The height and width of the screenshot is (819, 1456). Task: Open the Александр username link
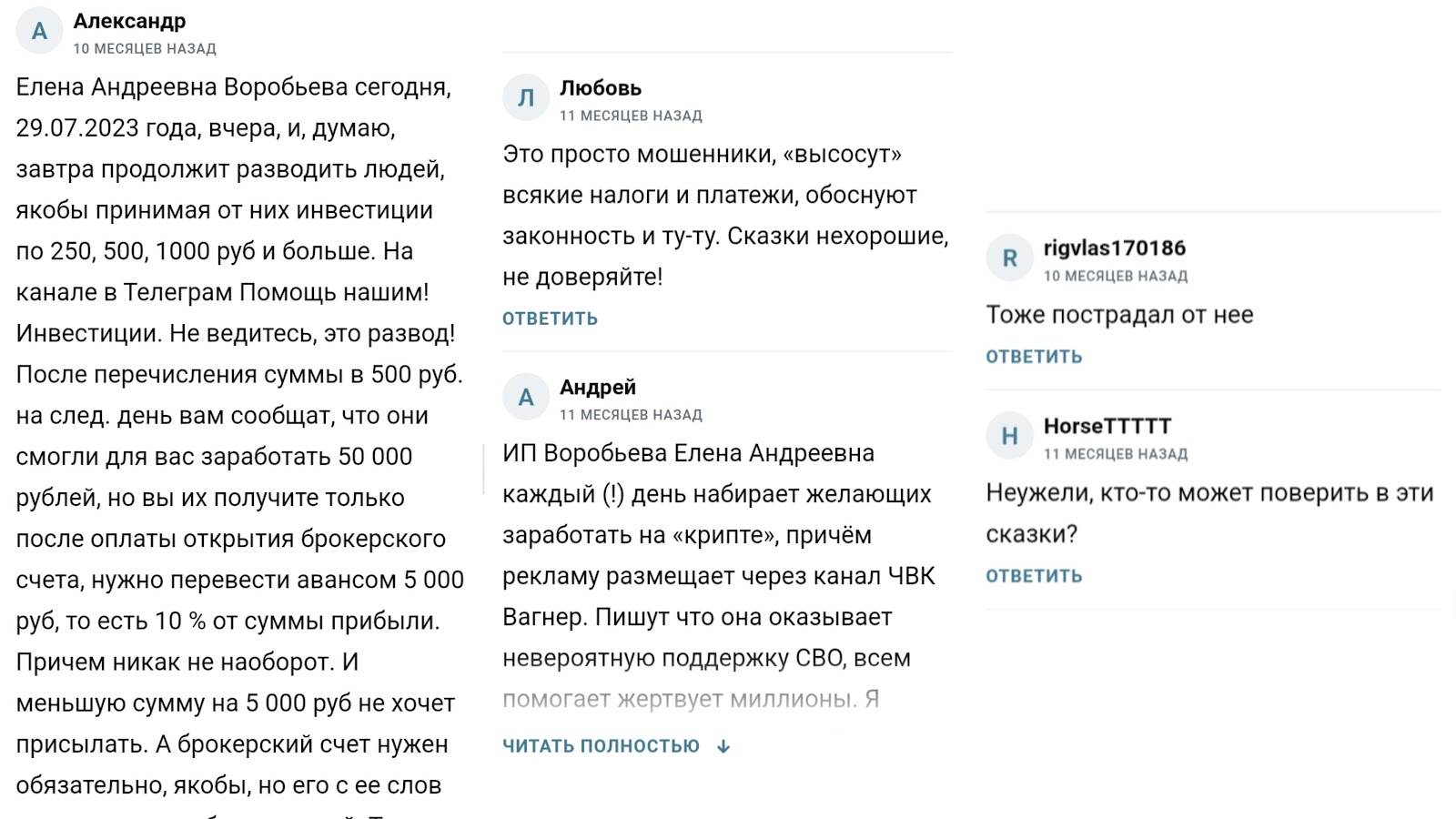coord(129,21)
